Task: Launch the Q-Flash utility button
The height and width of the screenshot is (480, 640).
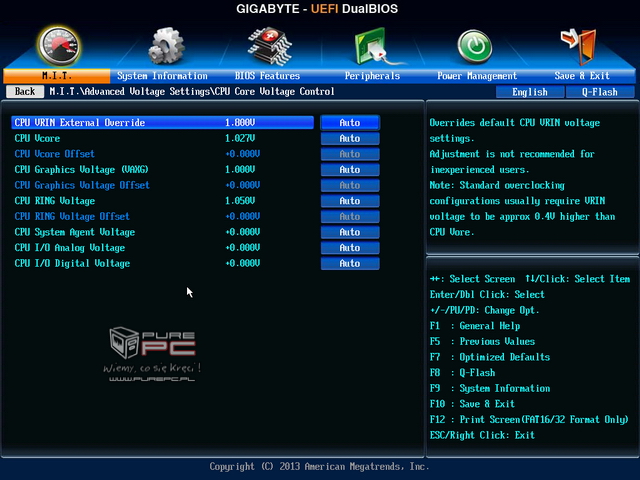Action: (x=600, y=92)
